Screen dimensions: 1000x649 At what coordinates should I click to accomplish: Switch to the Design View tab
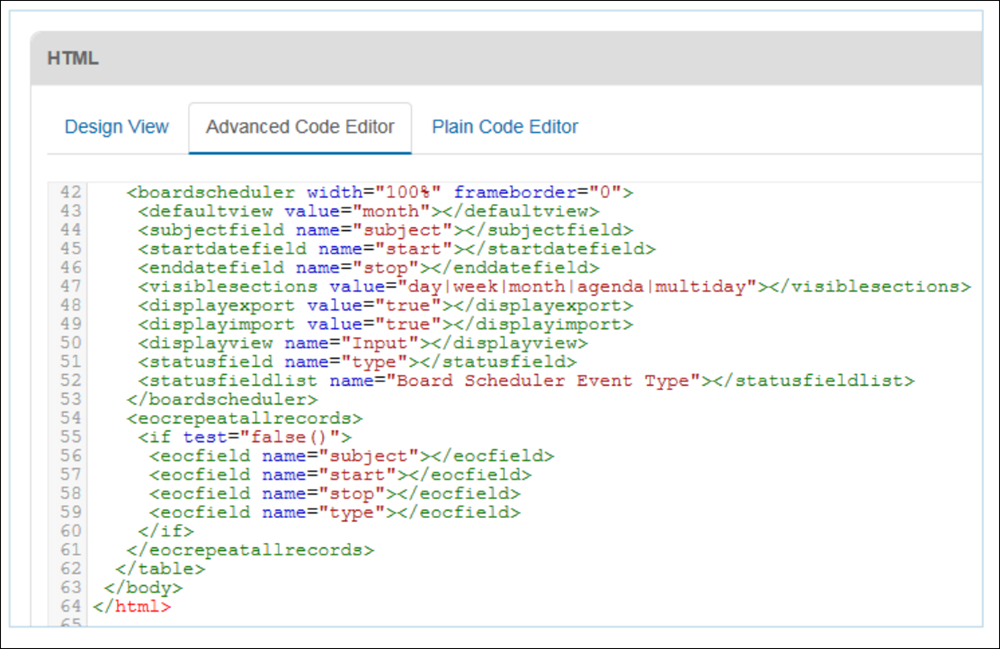tap(116, 127)
